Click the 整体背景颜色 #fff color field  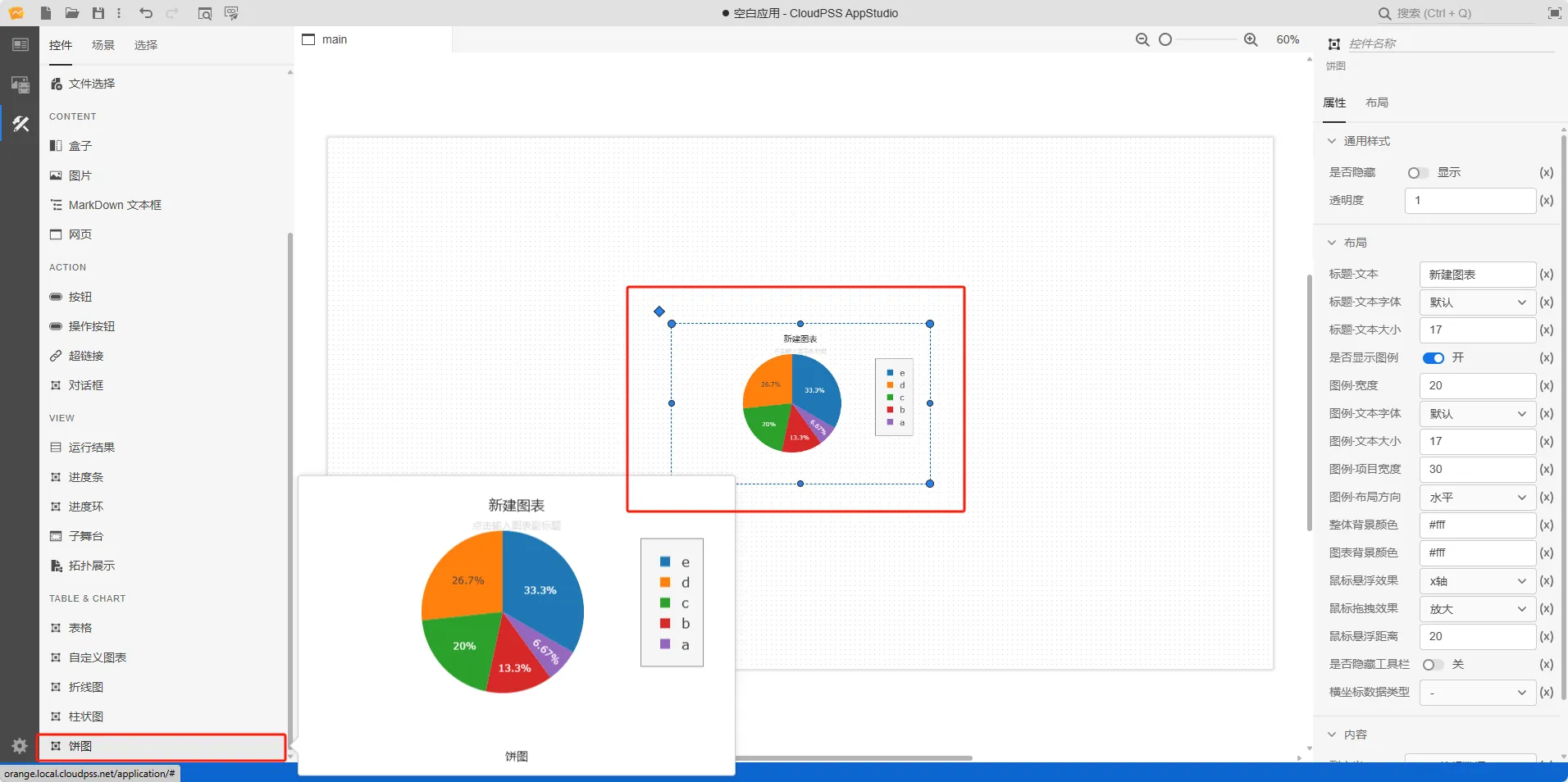pos(1478,525)
